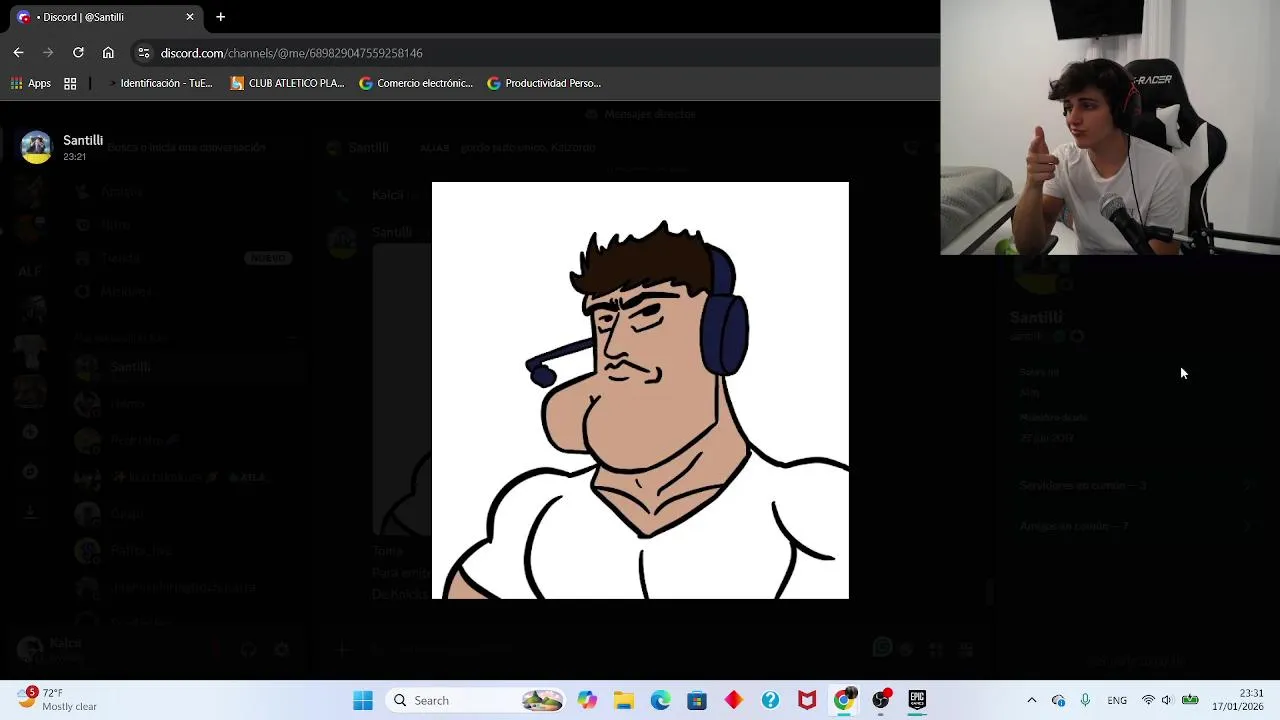The height and width of the screenshot is (720, 1280).
Task: Toggle Discord deafen headphones icon
Action: pyautogui.click(x=248, y=650)
